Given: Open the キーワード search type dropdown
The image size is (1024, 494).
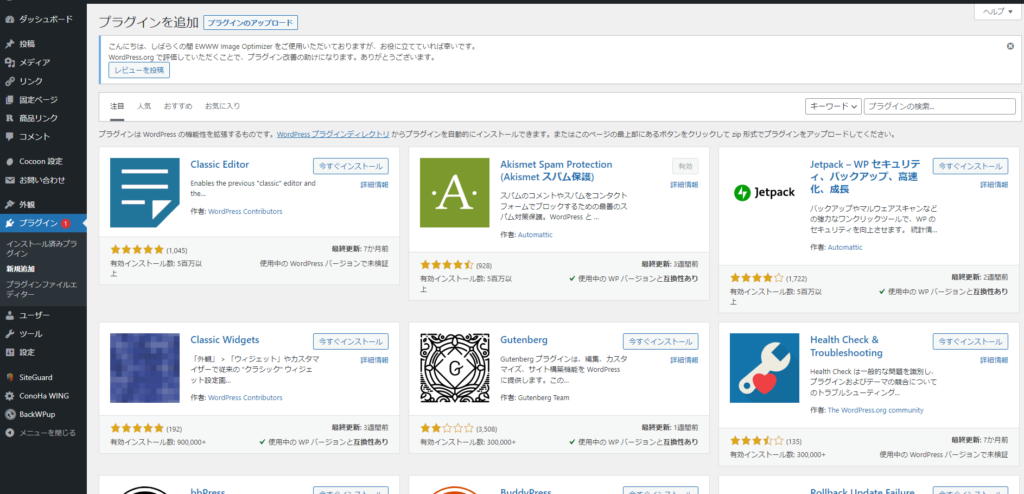Looking at the screenshot, I should click(833, 107).
